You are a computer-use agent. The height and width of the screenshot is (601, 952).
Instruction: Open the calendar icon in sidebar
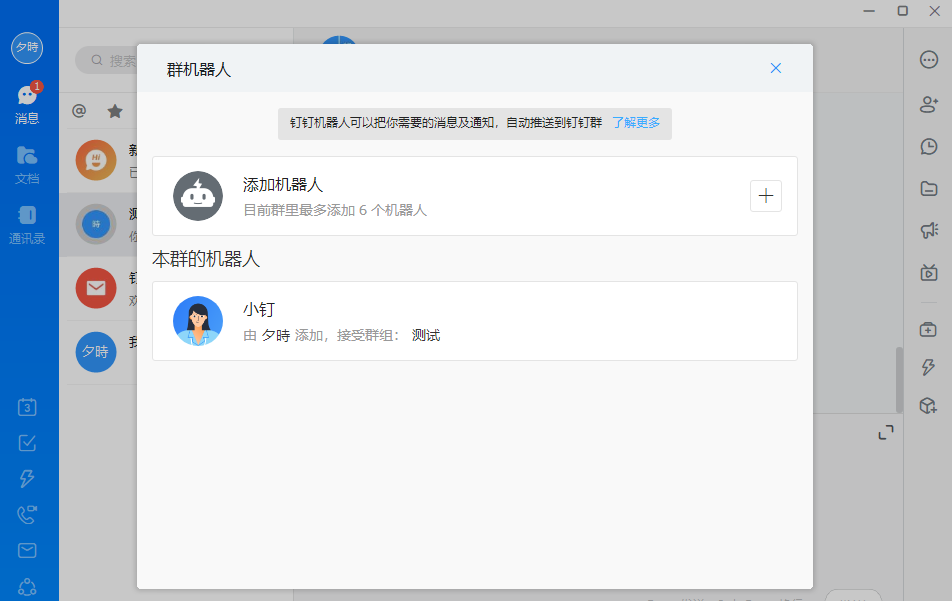[x=27, y=407]
